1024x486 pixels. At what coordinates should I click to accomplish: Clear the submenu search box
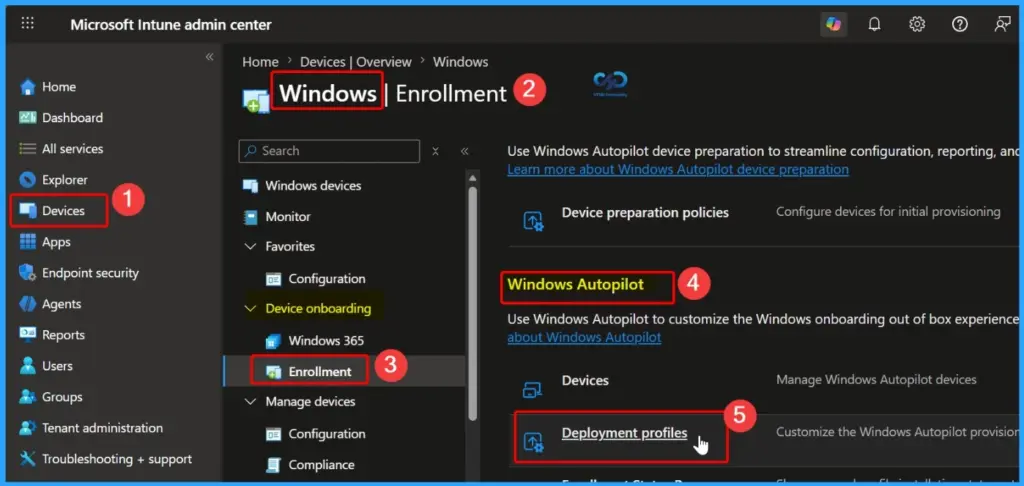[436, 151]
